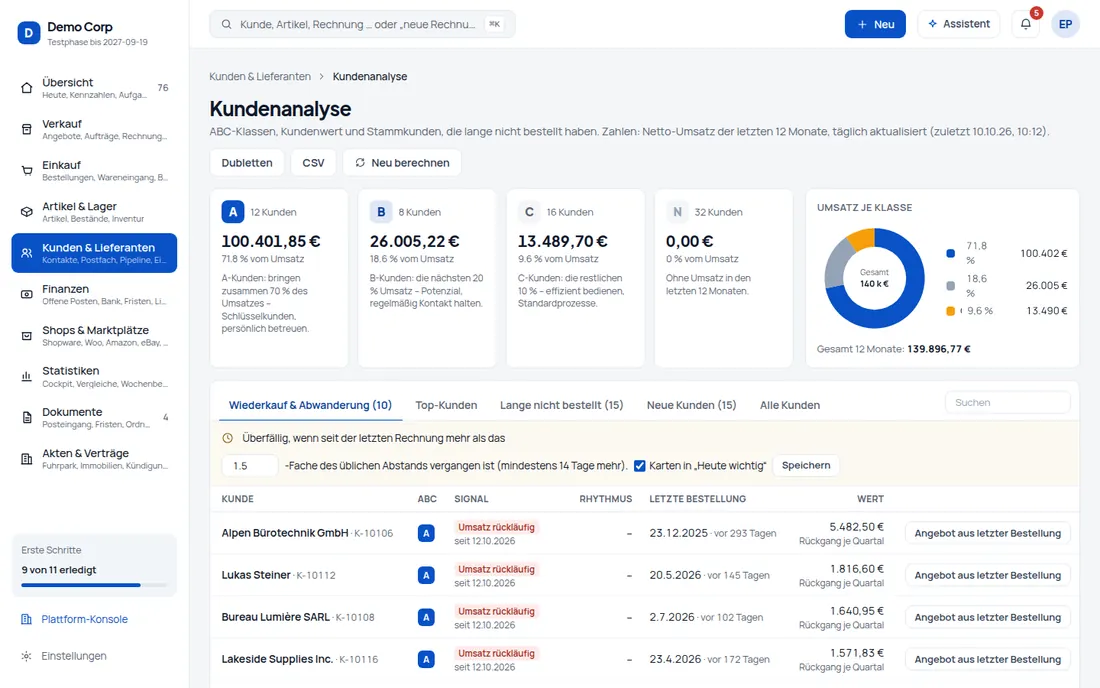Click the N class badge in card
Image resolution: width=1100 pixels, height=688 pixels.
coord(677,212)
